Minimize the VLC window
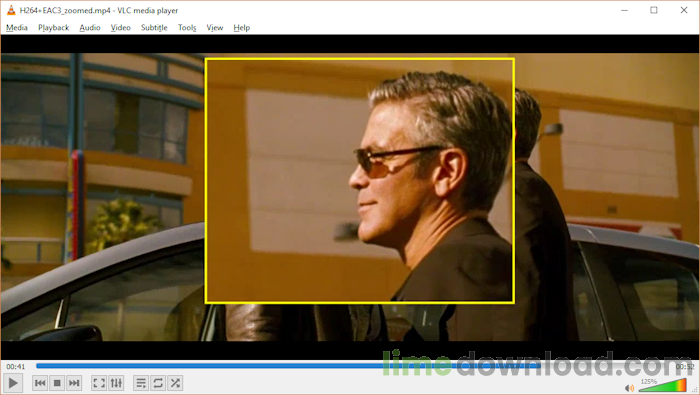Viewport: 700px width, 395px height. [624, 10]
